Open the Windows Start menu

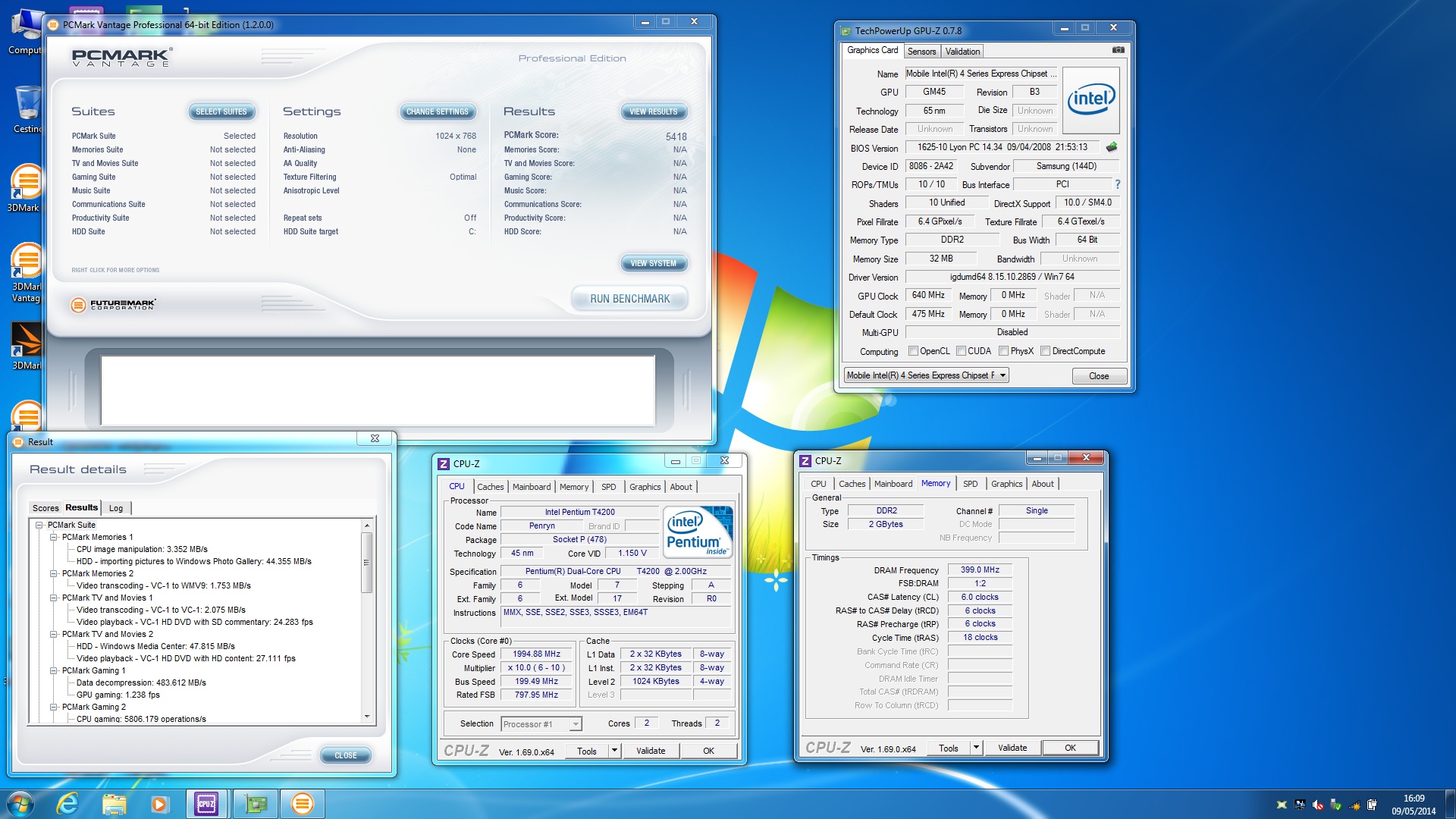[x=20, y=804]
